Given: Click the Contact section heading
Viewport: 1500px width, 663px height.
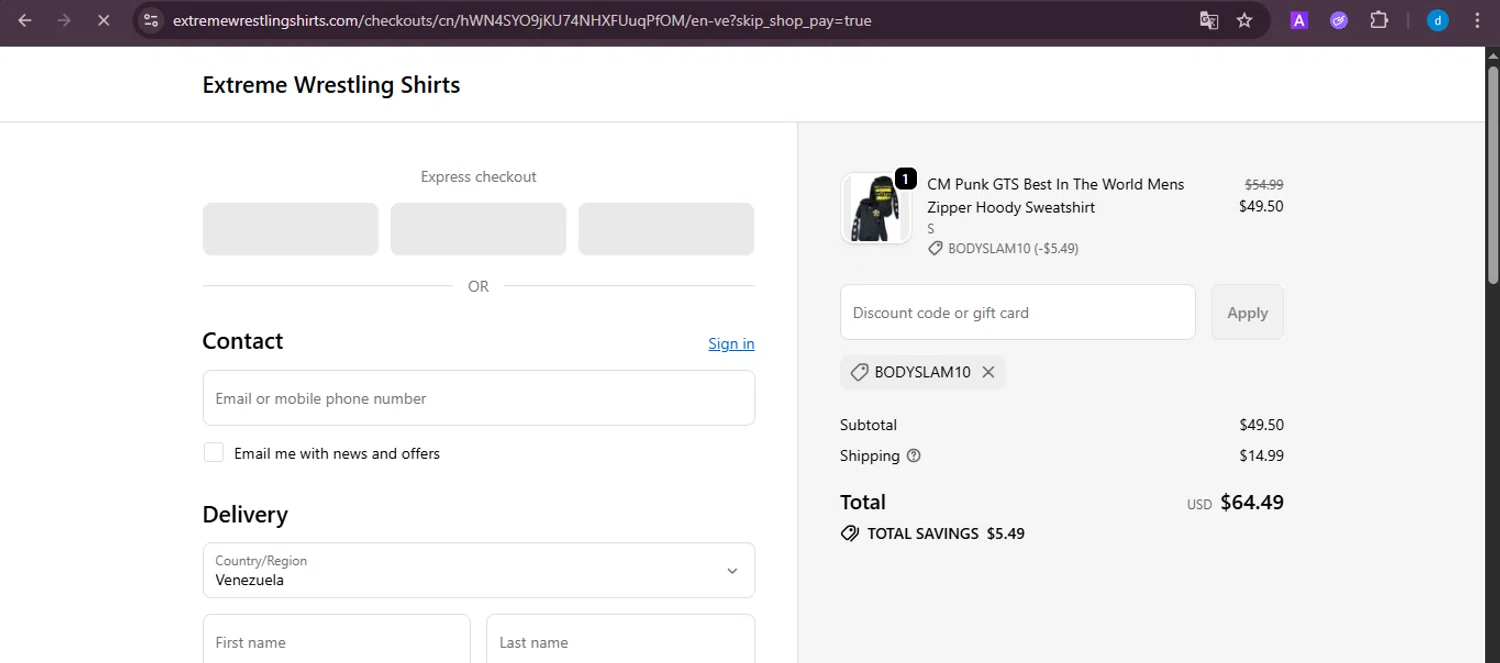Looking at the screenshot, I should click(x=243, y=341).
